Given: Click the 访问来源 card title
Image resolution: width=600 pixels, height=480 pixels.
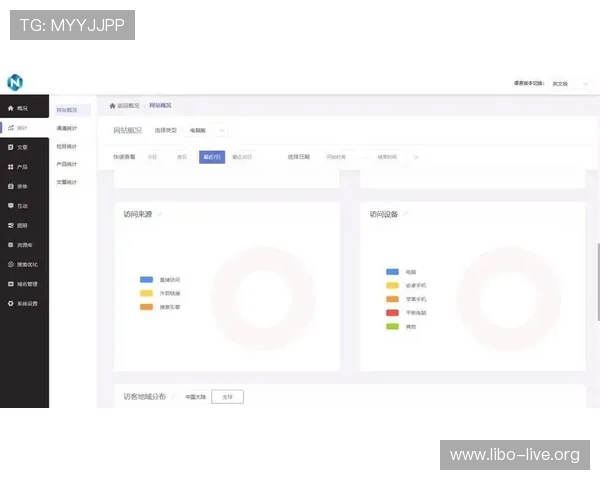Looking at the screenshot, I should point(138,214).
